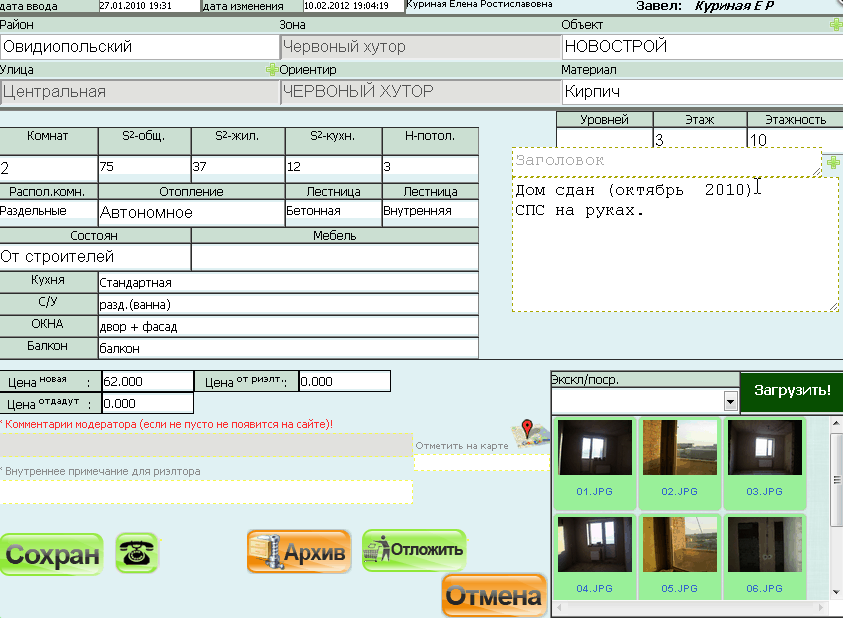843x618 pixels.
Task: Click the telephone icon button
Action: (137, 553)
